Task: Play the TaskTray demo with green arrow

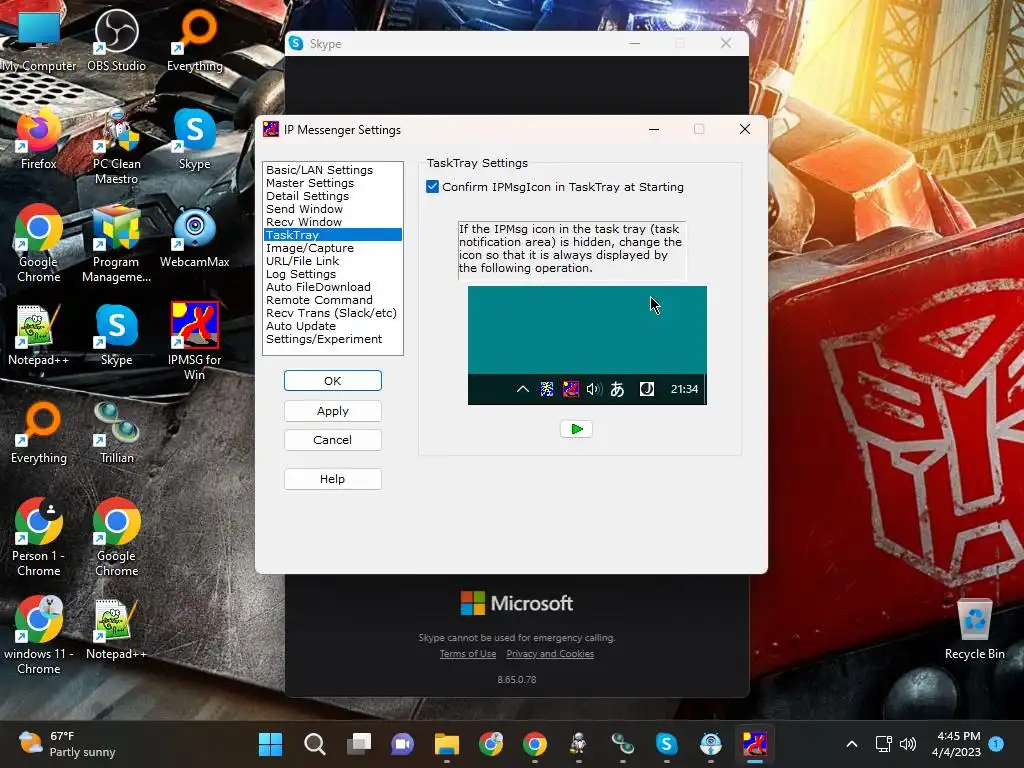Action: [576, 429]
